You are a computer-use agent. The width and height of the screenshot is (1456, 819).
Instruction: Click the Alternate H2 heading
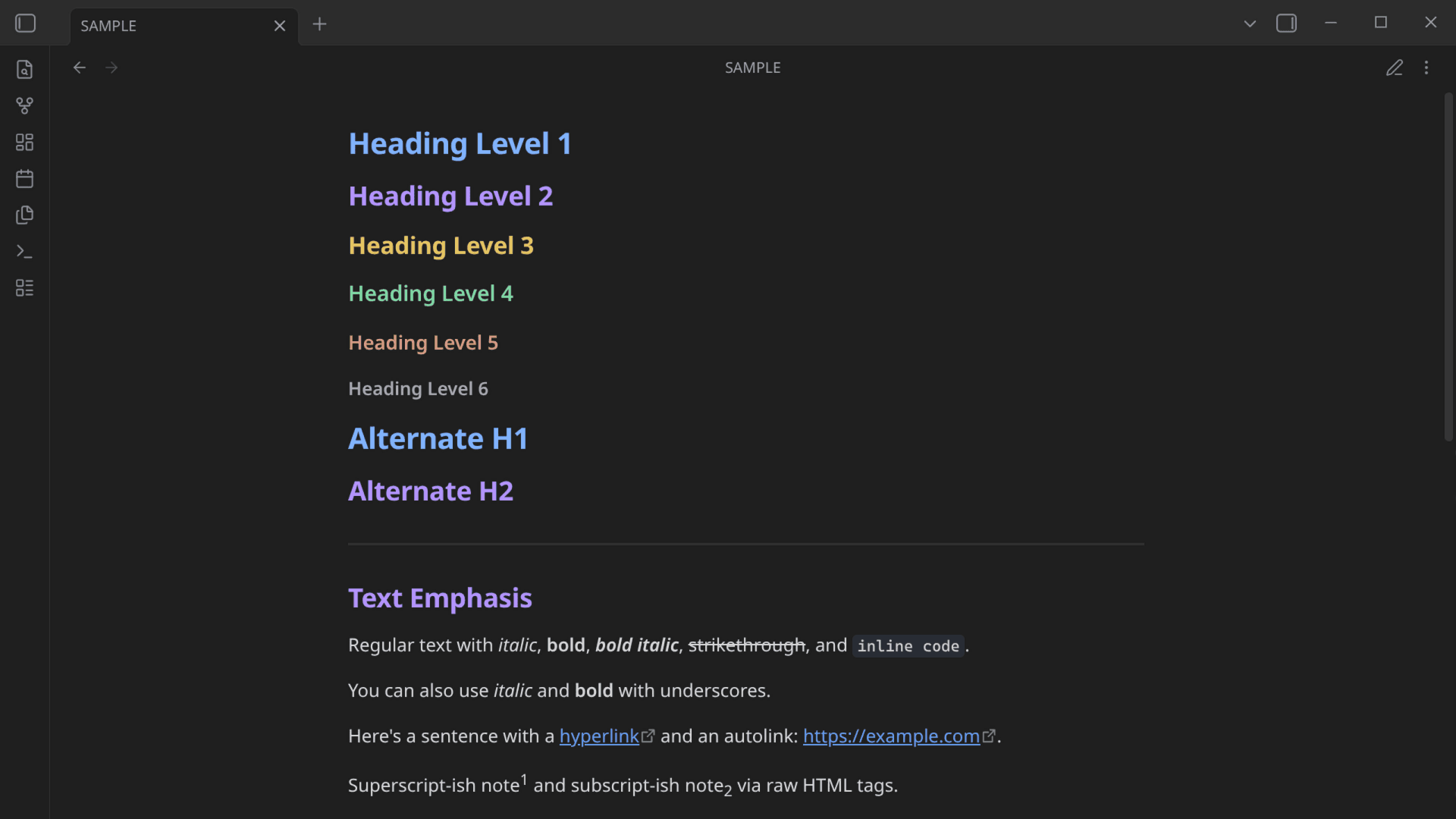pos(431,491)
